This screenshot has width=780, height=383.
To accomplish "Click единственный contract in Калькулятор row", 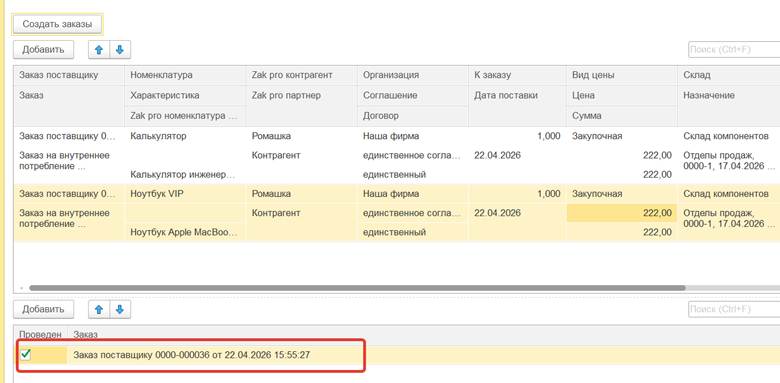I will pyautogui.click(x=412, y=175).
